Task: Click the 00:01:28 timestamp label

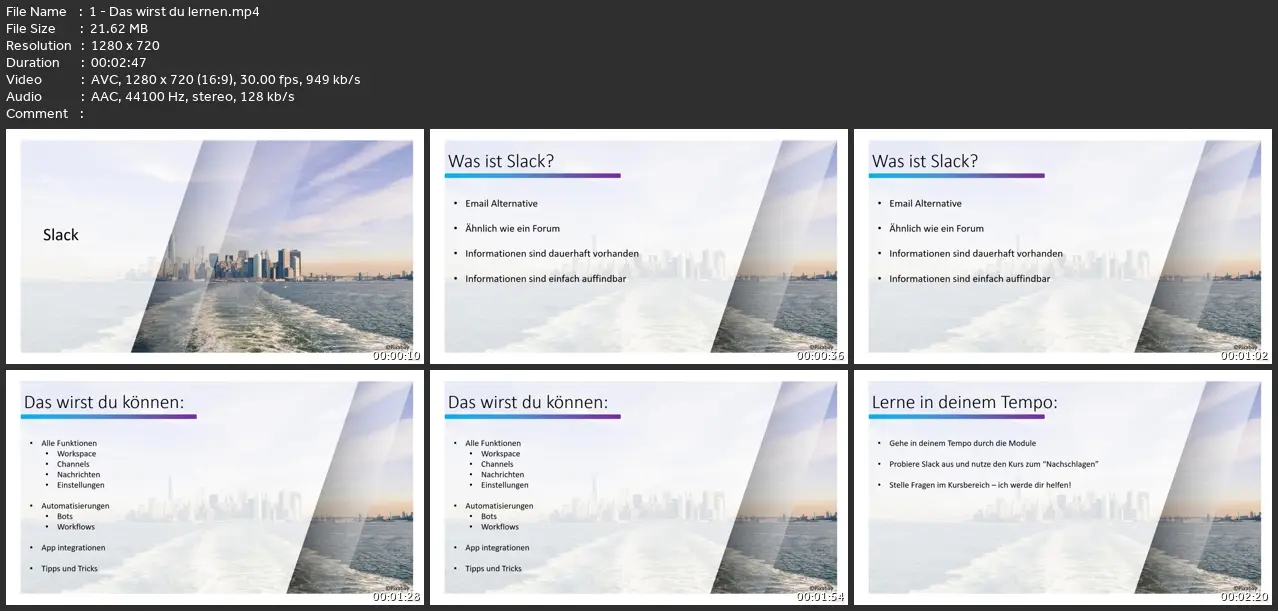Action: [397, 597]
